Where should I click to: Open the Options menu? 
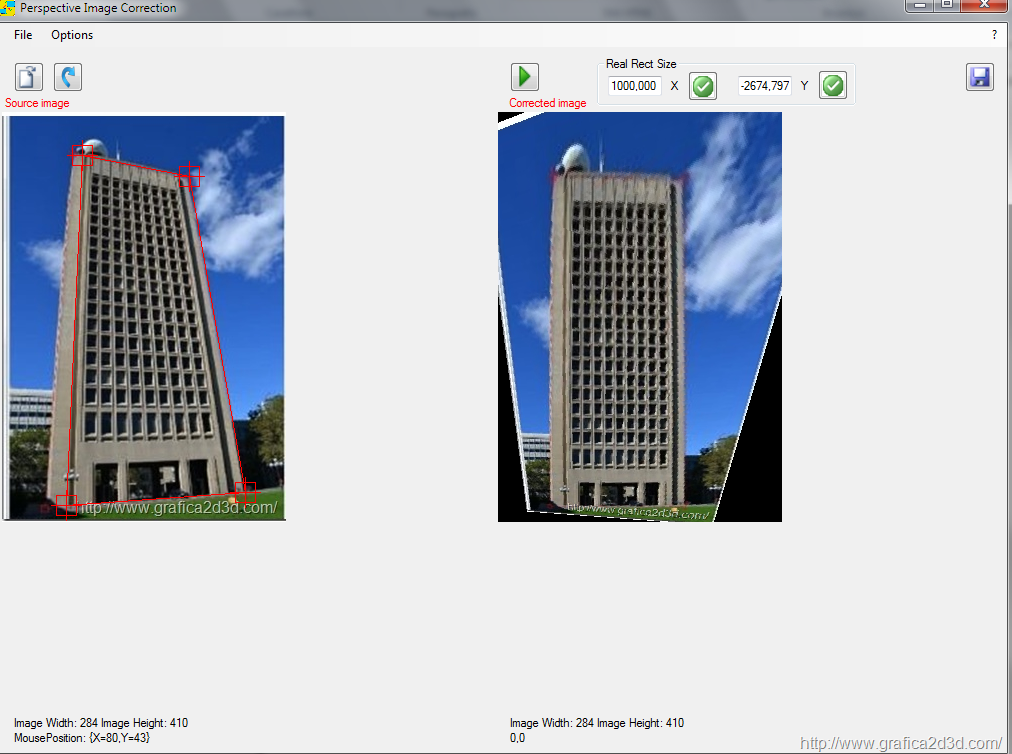(72, 35)
